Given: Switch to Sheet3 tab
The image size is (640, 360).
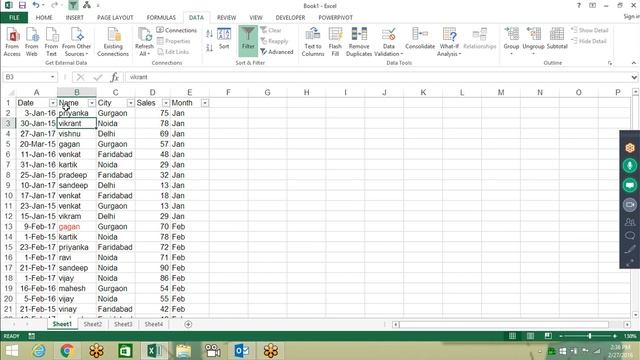Looking at the screenshot, I should coord(123,324).
